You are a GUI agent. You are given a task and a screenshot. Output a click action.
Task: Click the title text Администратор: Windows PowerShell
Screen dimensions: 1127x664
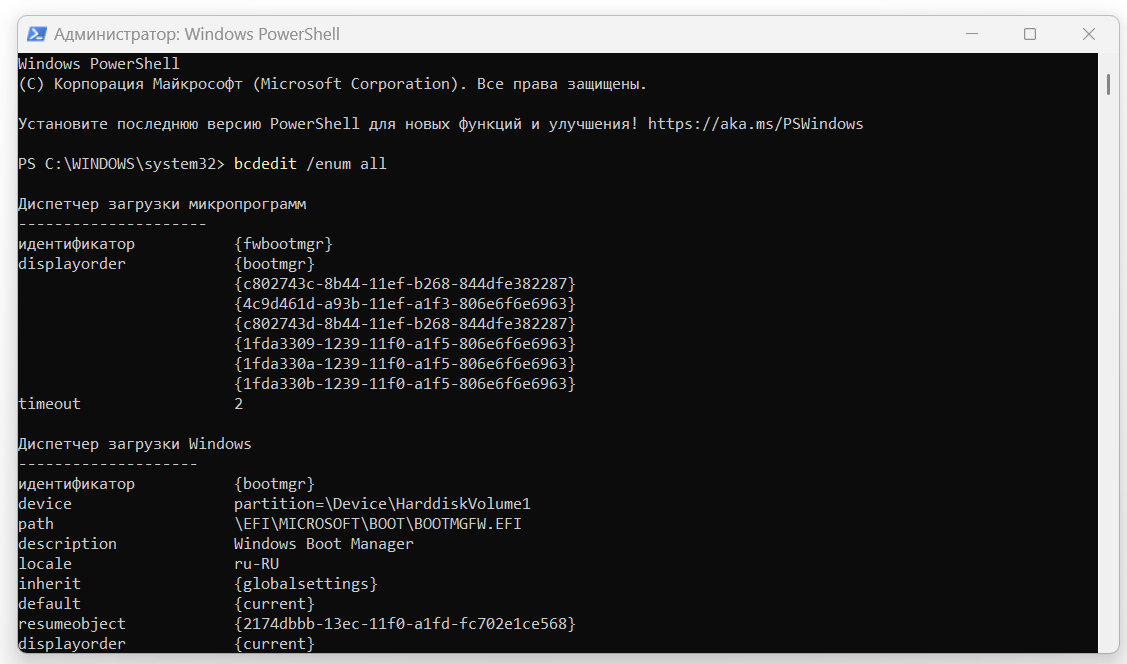click(196, 34)
